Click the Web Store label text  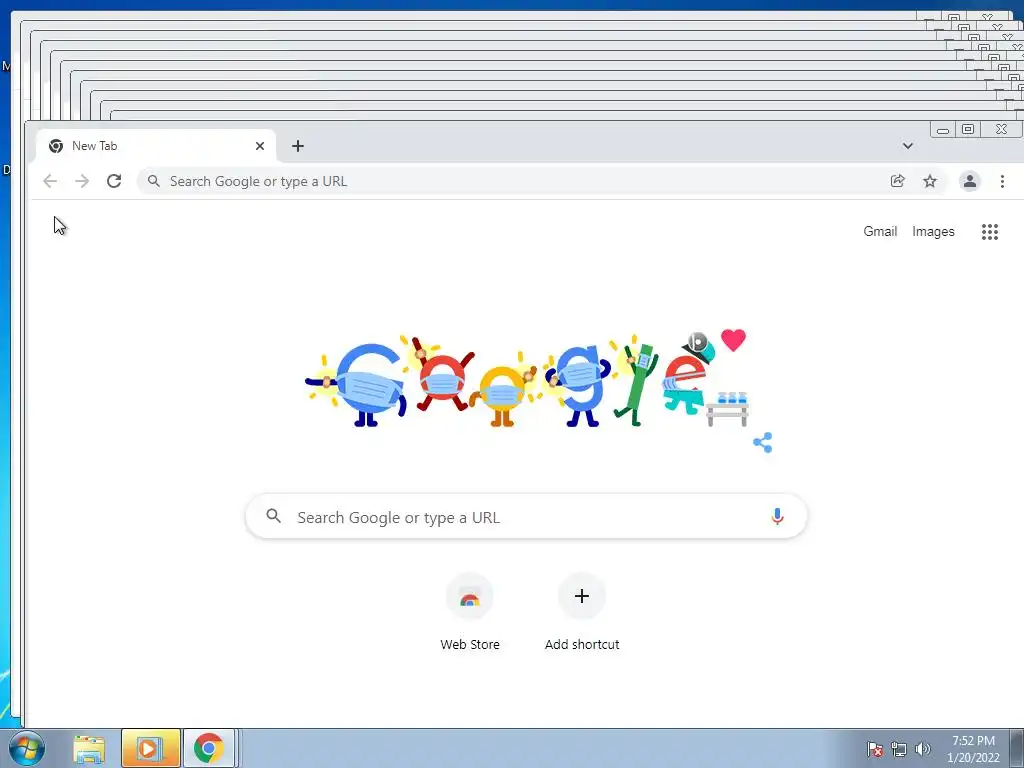click(470, 645)
